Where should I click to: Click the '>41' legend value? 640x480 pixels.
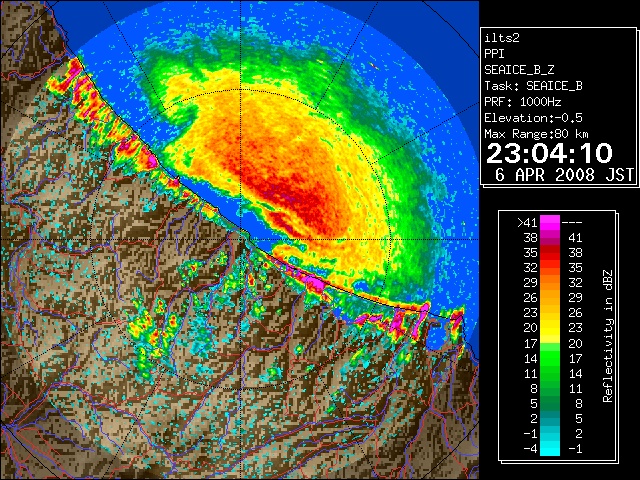click(x=527, y=223)
